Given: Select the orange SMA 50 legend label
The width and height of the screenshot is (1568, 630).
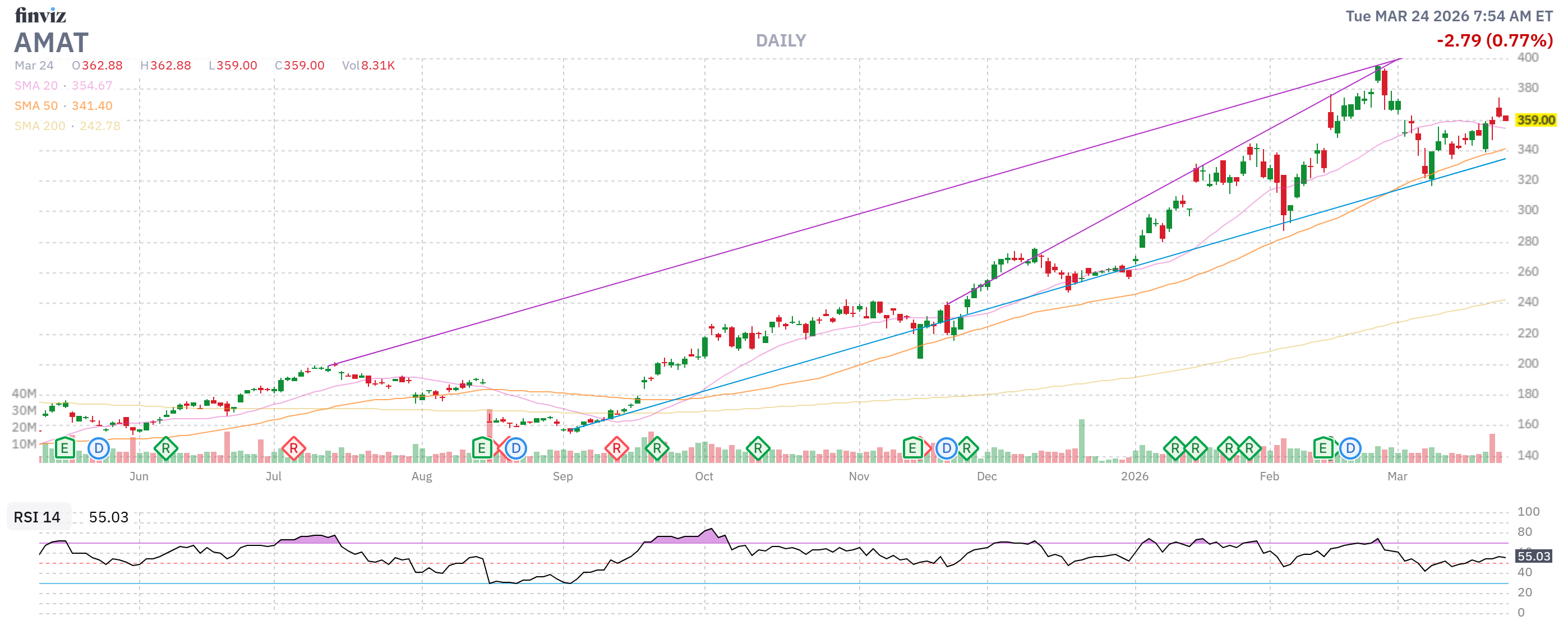Looking at the screenshot, I should coord(36,106).
